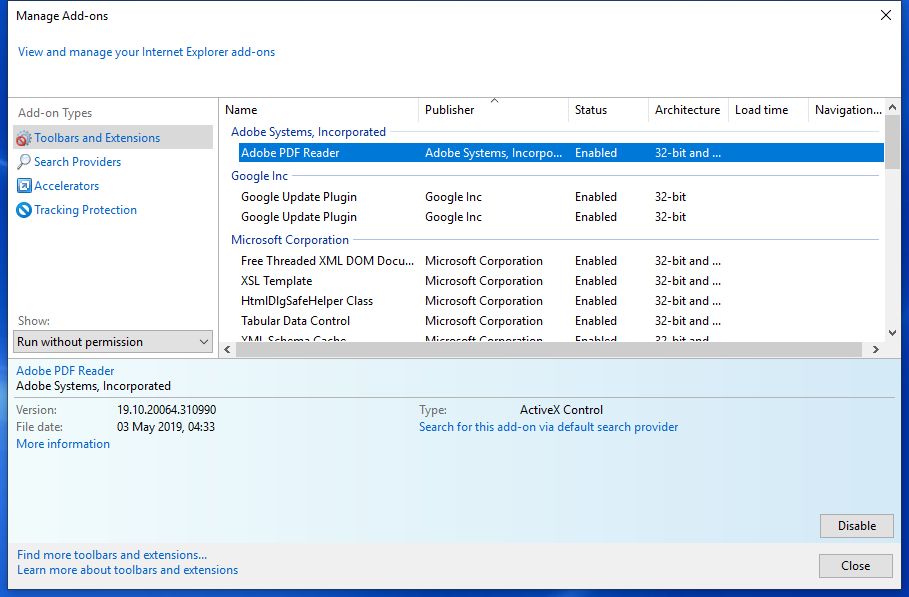Viewport: 909px width, 597px height.
Task: Select the second Google Update Plugin row
Action: click(x=561, y=217)
